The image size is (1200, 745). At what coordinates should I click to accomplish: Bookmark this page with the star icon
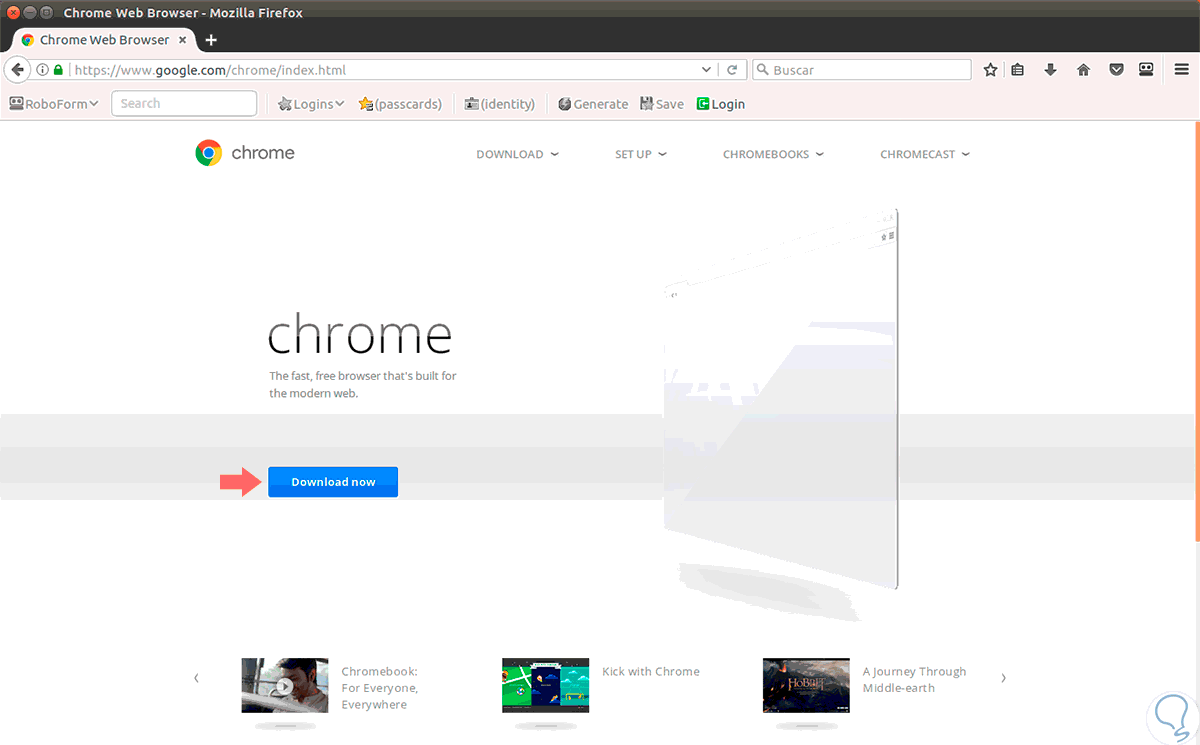(990, 70)
